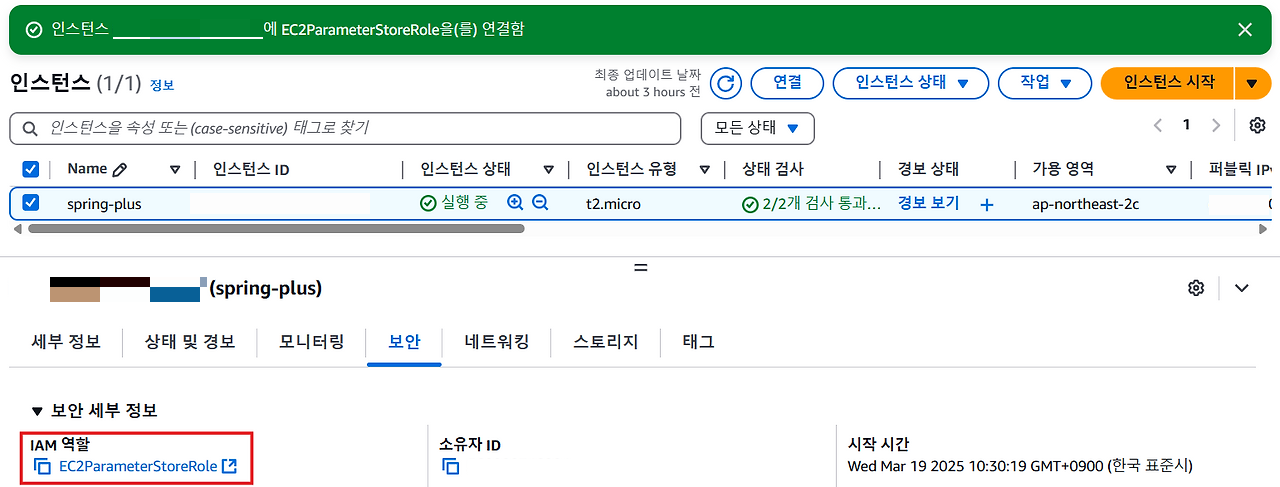Switch to the 태그 tab
This screenshot has width=1280, height=487.
coord(698,342)
